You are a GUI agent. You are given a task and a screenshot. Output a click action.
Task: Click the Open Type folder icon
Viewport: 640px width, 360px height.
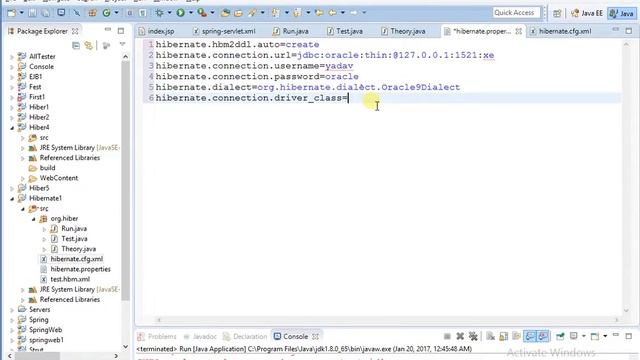(225, 13)
